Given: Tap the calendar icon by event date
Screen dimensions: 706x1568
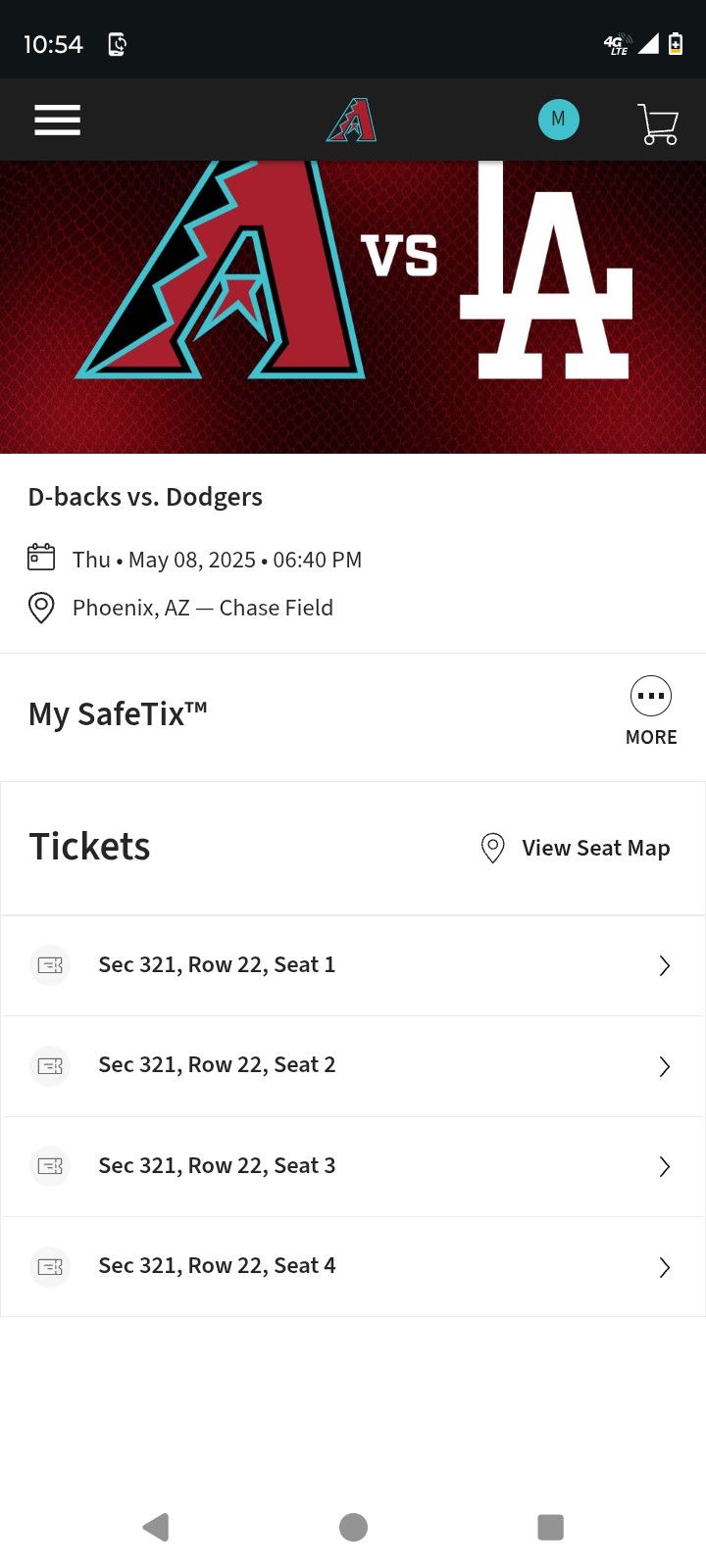Looking at the screenshot, I should pos(41,558).
